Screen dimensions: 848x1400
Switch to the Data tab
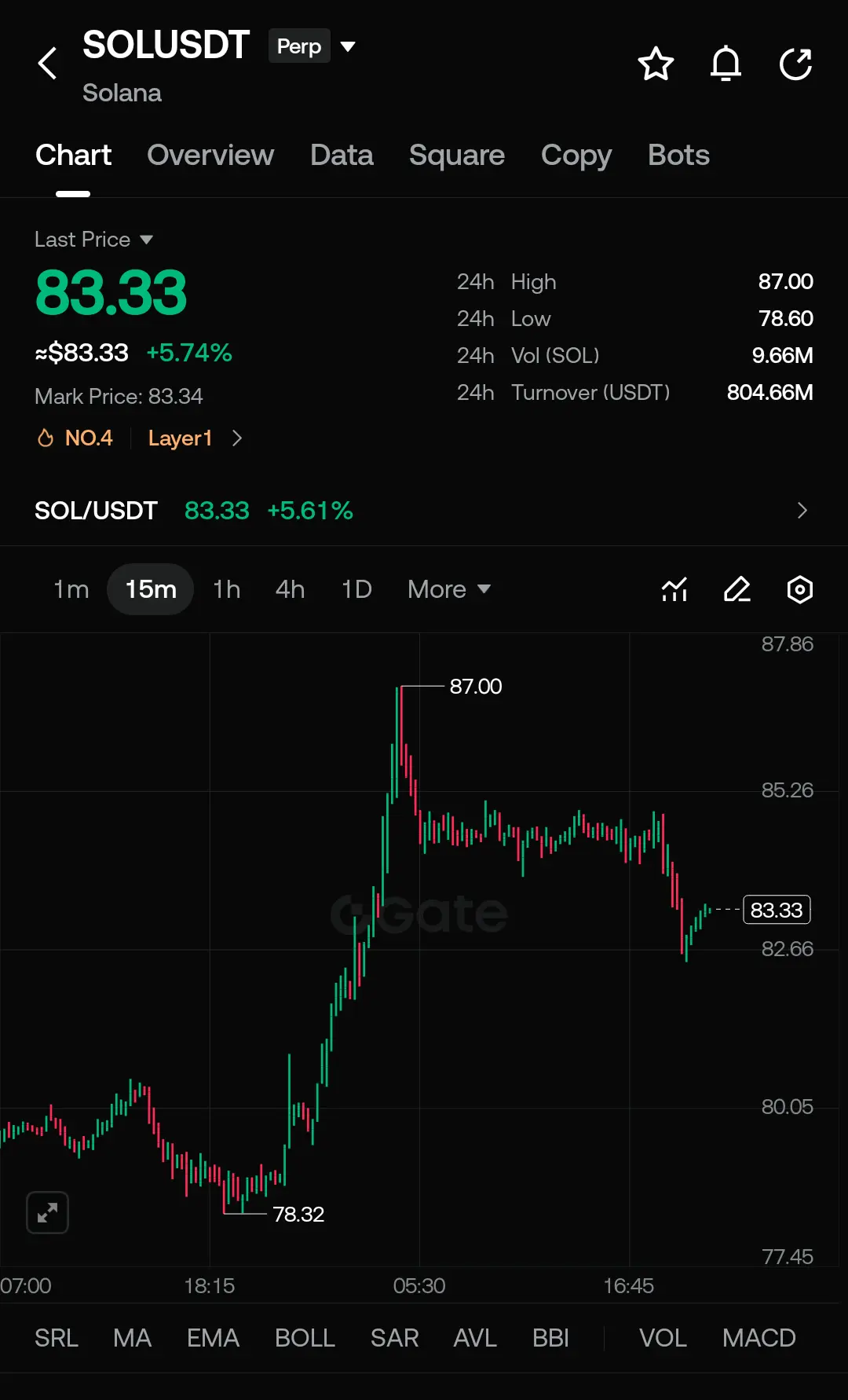(342, 155)
